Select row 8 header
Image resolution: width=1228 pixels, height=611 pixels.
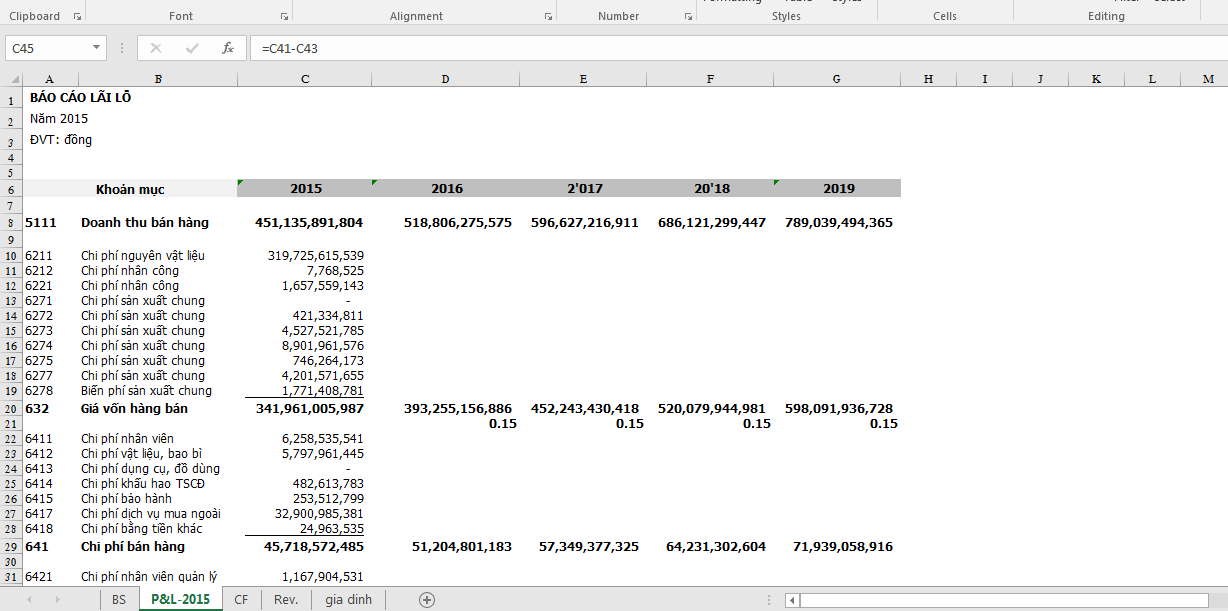(11, 223)
